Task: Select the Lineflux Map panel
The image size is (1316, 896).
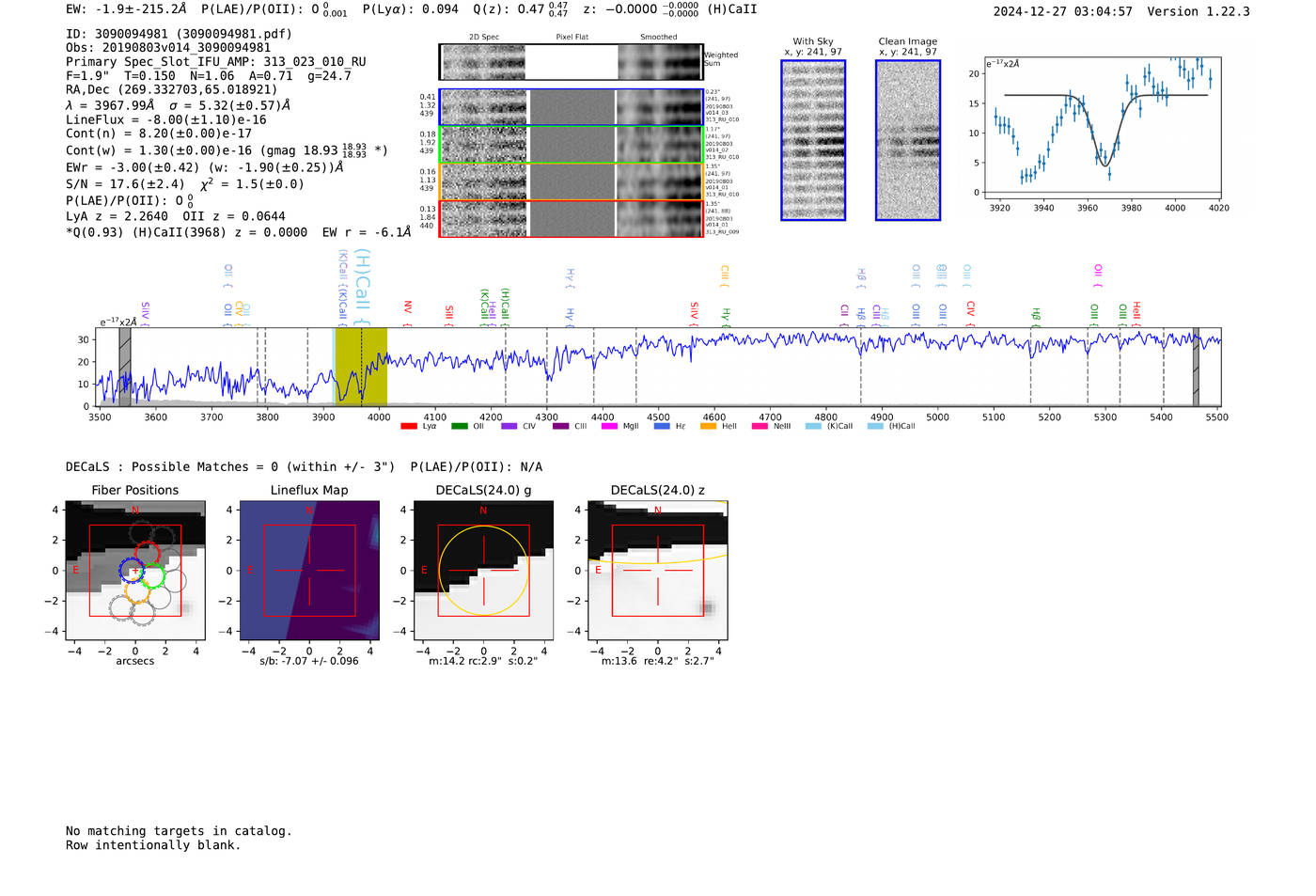Action: click(x=309, y=571)
